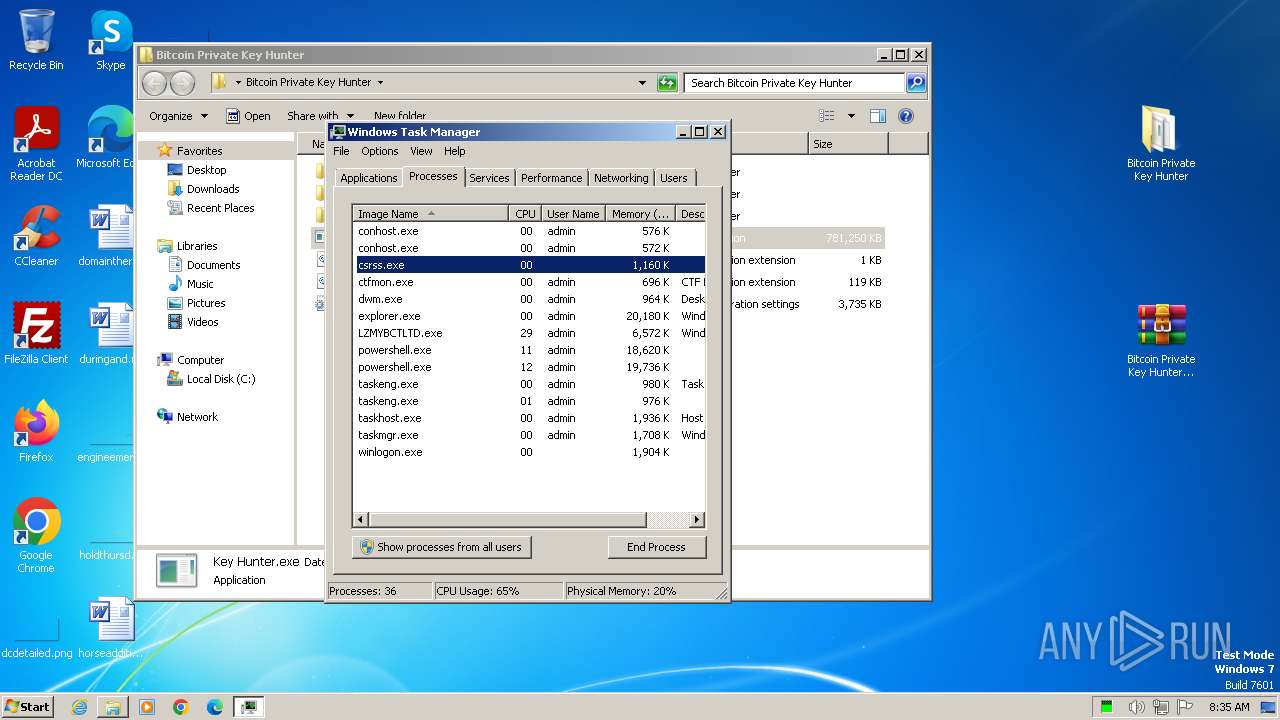
Task: Open Organize dropdown menu
Action: (178, 116)
